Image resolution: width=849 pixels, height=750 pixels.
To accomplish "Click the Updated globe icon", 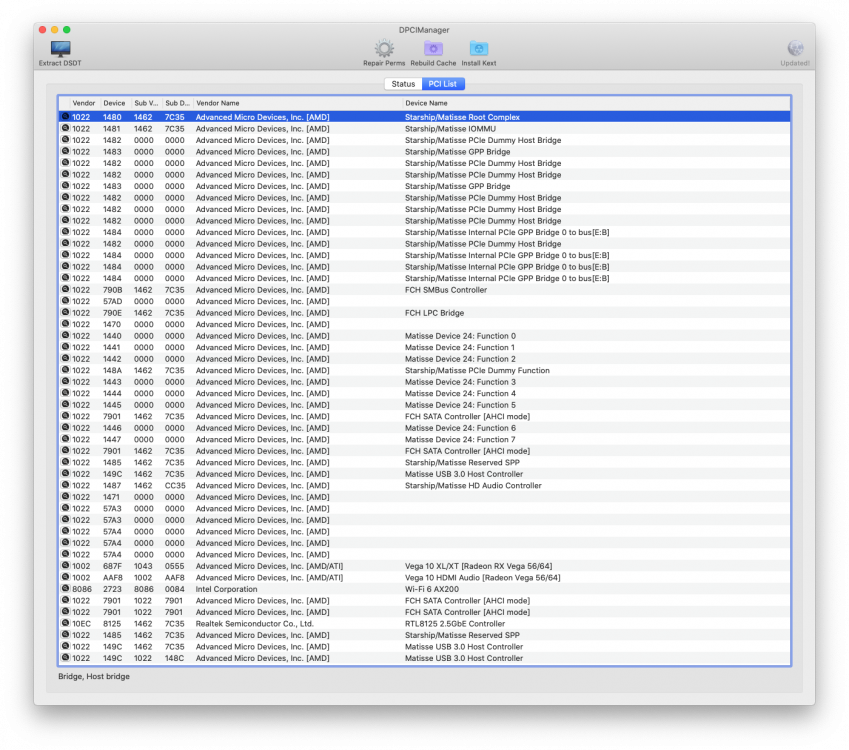I will coord(795,48).
